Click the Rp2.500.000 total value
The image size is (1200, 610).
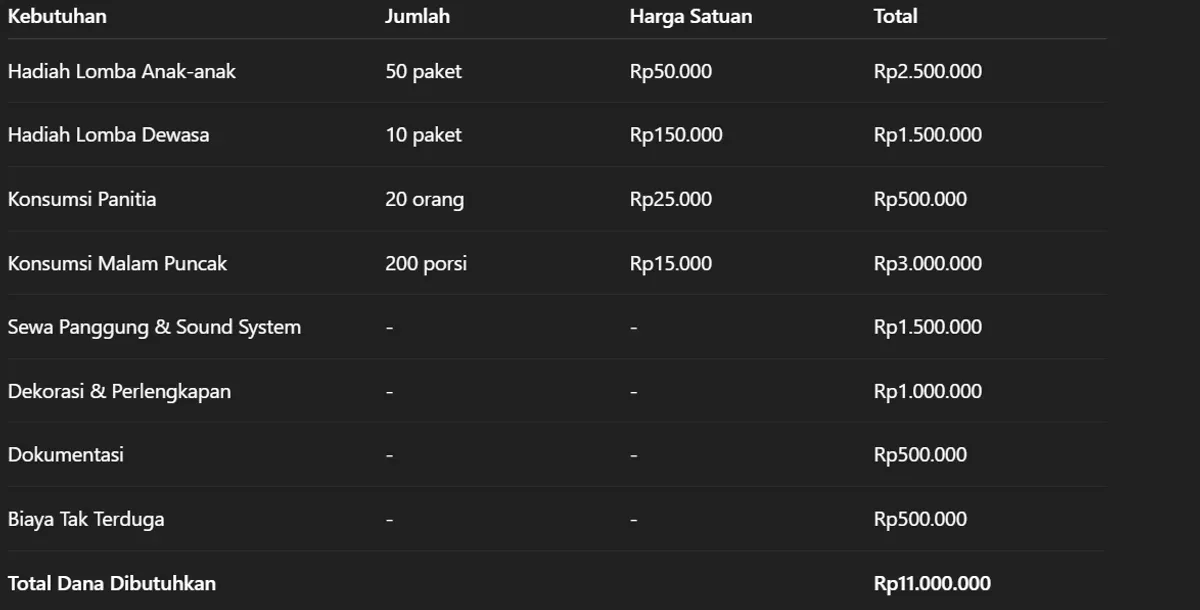coord(928,72)
